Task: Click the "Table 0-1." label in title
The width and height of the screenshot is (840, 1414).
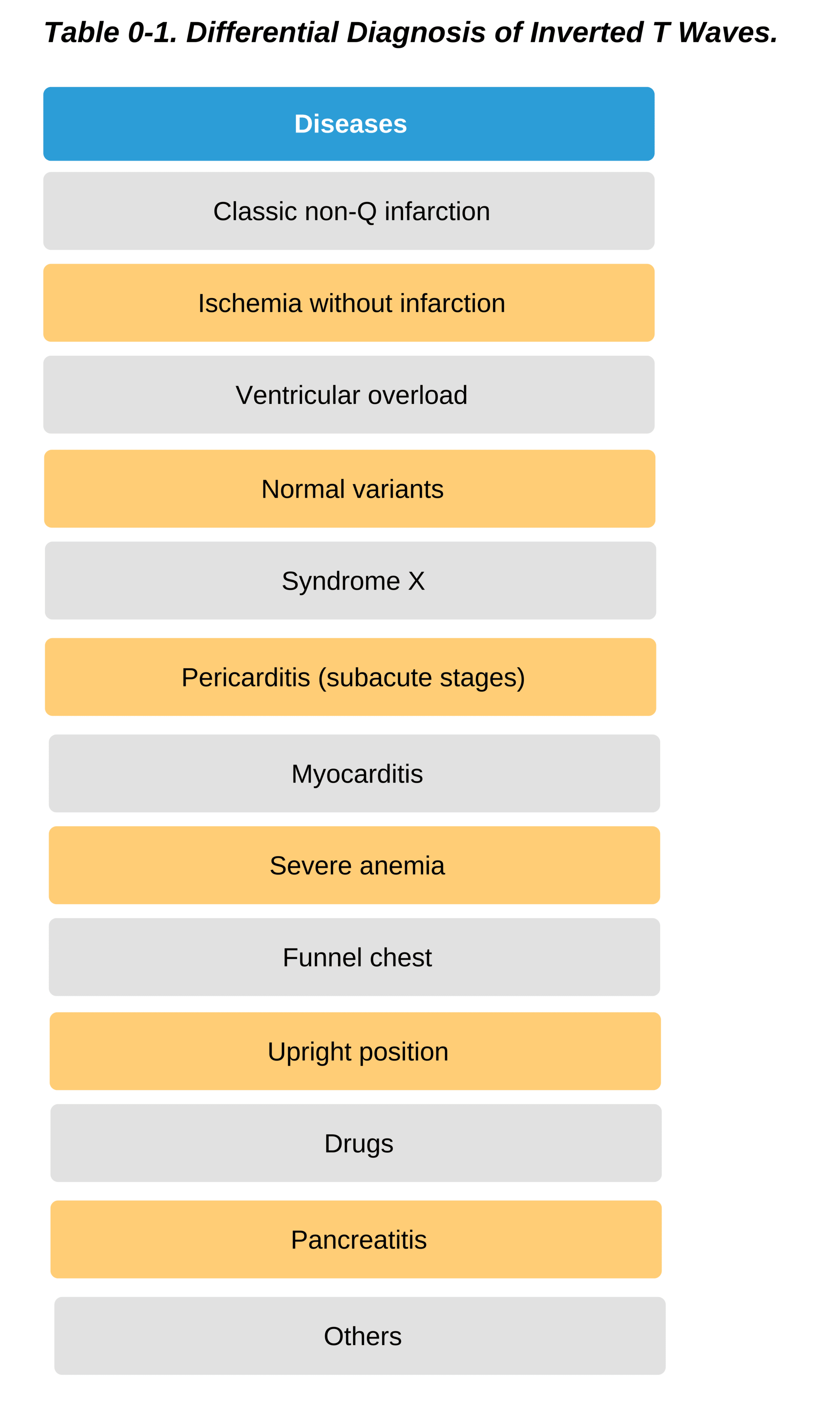Action: (x=110, y=32)
